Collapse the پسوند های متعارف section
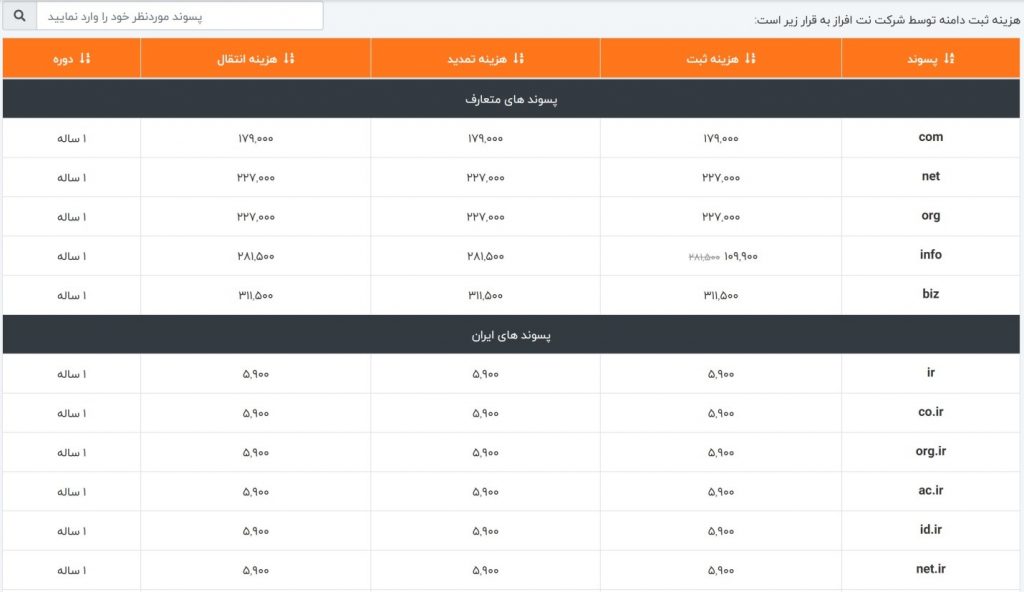The height and width of the screenshot is (592, 1024). (x=511, y=99)
